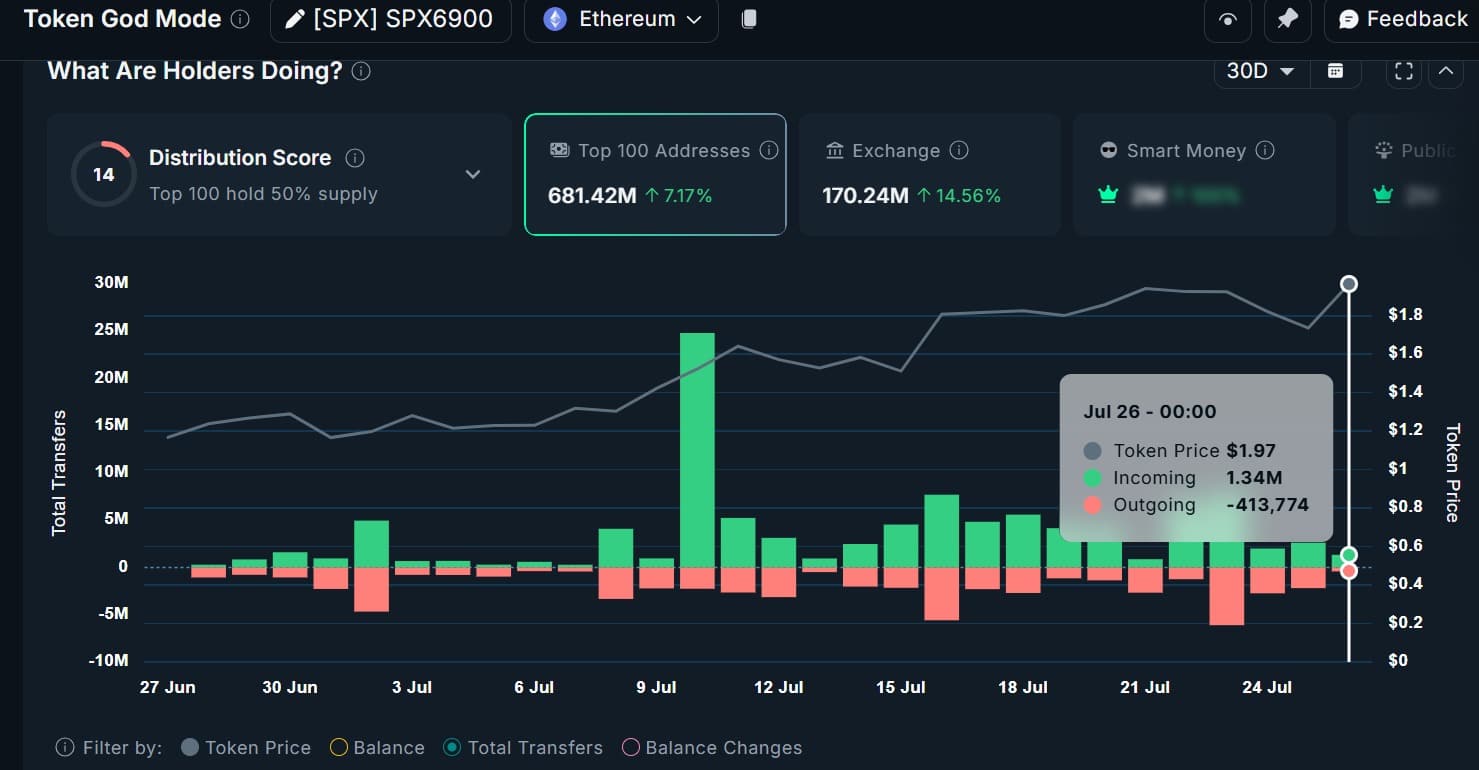Click info icon next to Token God Mode
Screen dimensions: 1479x770
[x=240, y=19]
